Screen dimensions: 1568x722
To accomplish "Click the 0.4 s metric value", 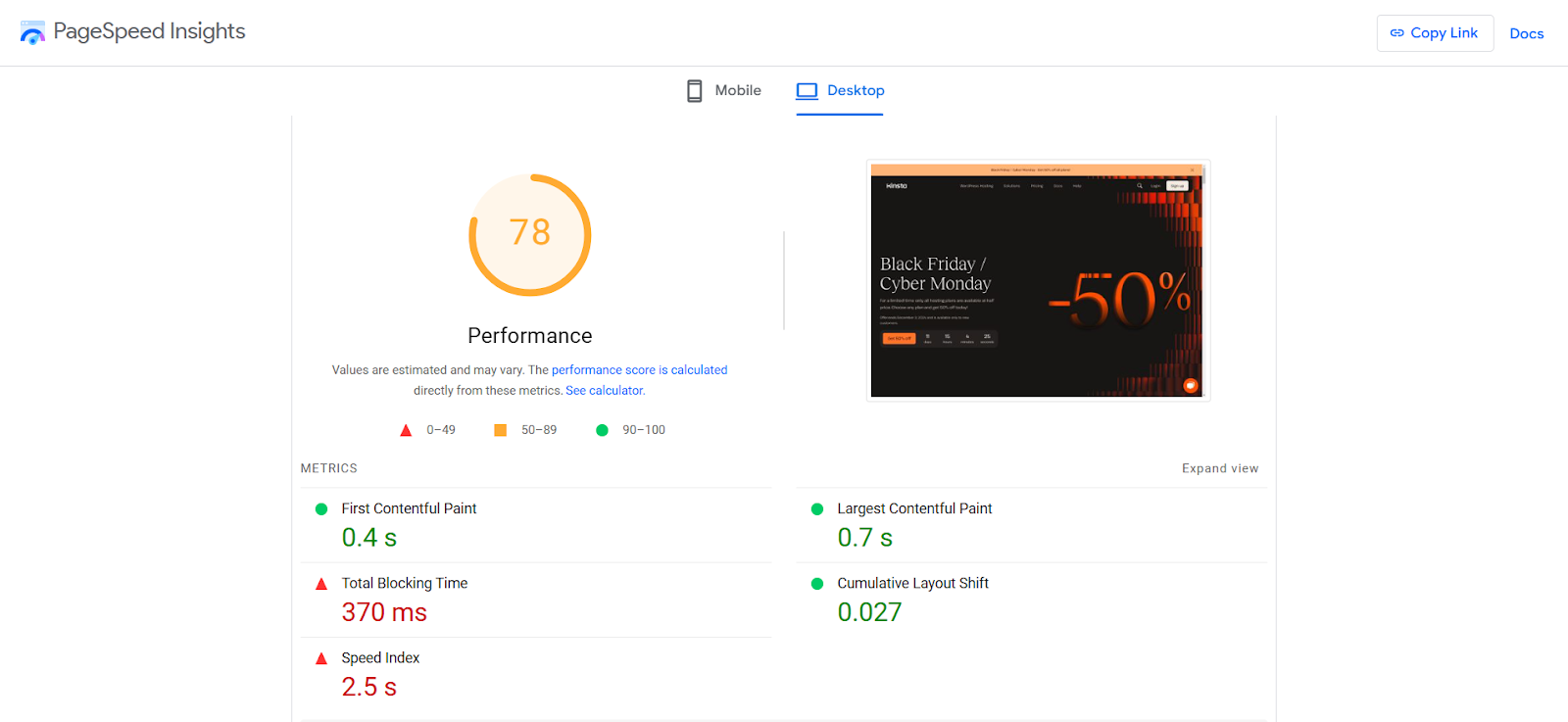I will coord(368,538).
